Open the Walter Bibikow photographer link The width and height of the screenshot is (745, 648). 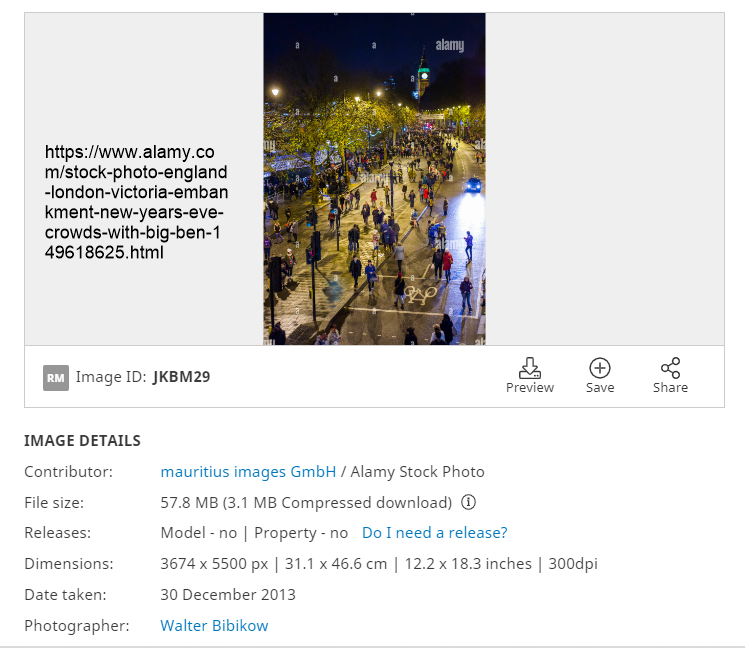pyautogui.click(x=214, y=626)
